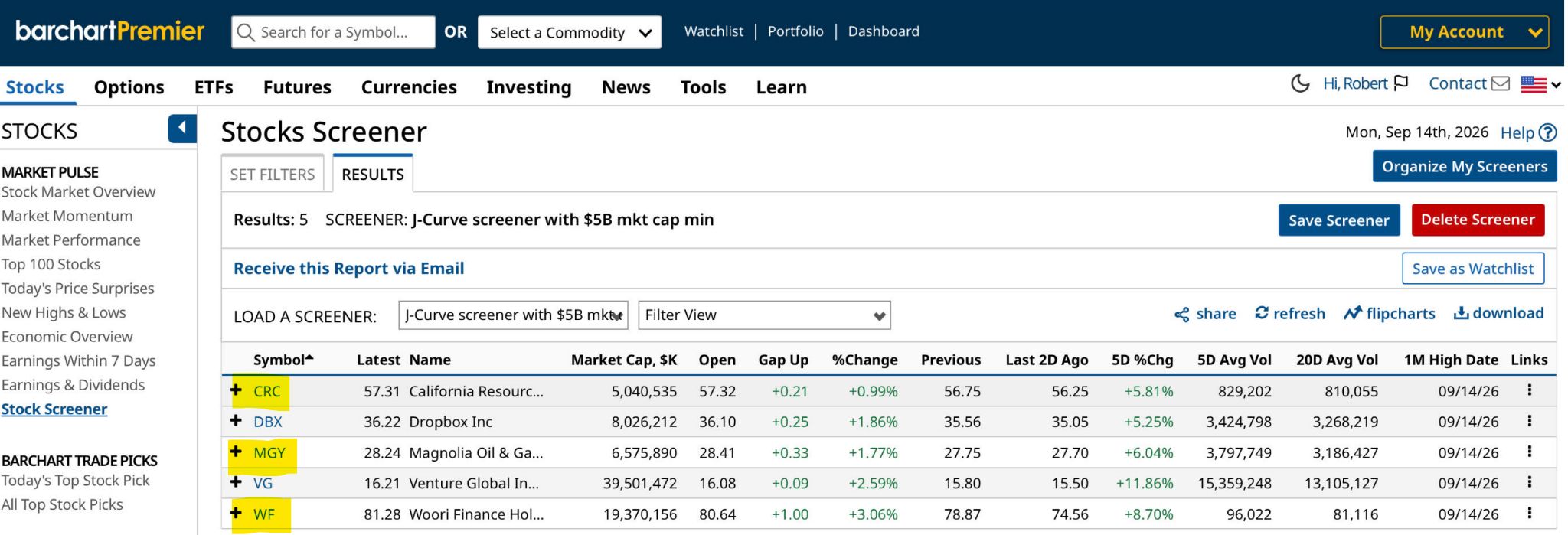This screenshot has width=1568, height=535.
Task: Open the Help question mark icon
Action: click(x=1547, y=132)
